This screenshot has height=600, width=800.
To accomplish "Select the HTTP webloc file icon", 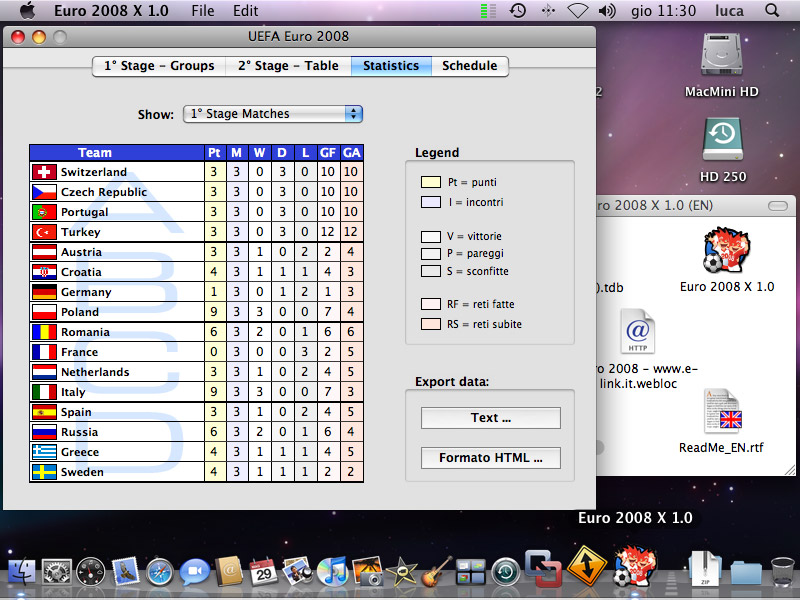I will click(x=638, y=332).
